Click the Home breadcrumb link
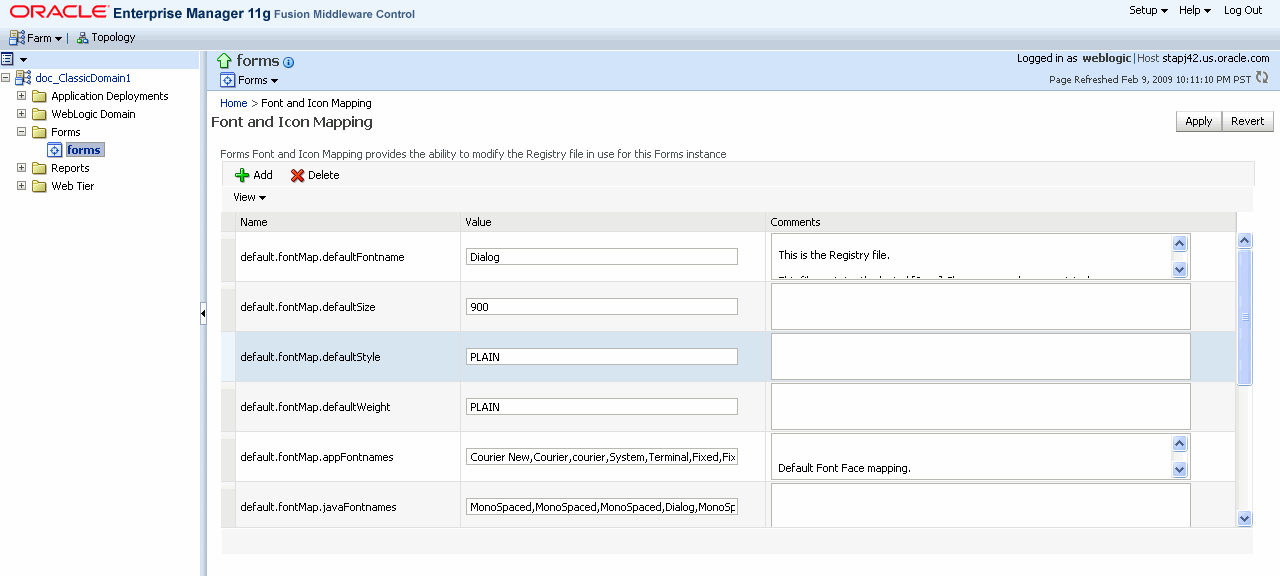The image size is (1280, 576). [234, 103]
